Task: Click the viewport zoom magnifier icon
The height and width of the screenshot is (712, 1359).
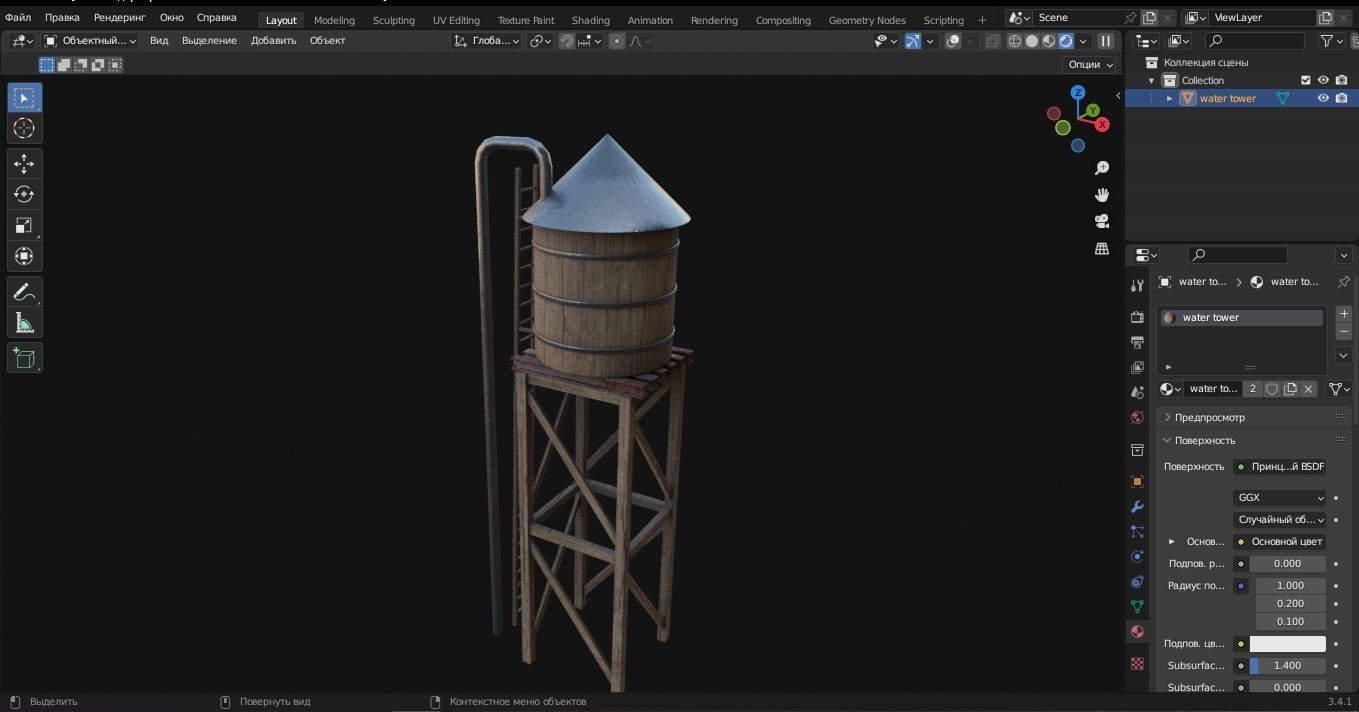Action: click(1102, 168)
